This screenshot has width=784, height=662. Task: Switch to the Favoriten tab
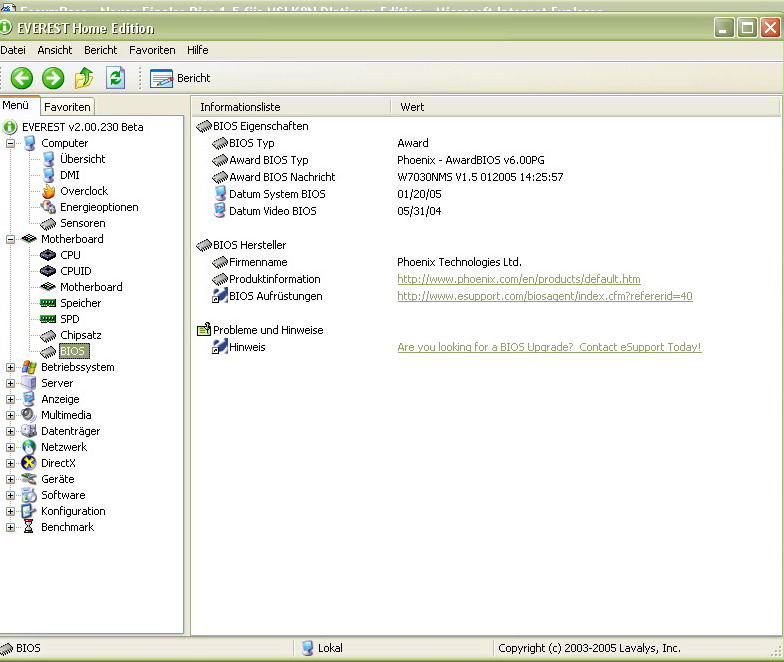coord(67,107)
